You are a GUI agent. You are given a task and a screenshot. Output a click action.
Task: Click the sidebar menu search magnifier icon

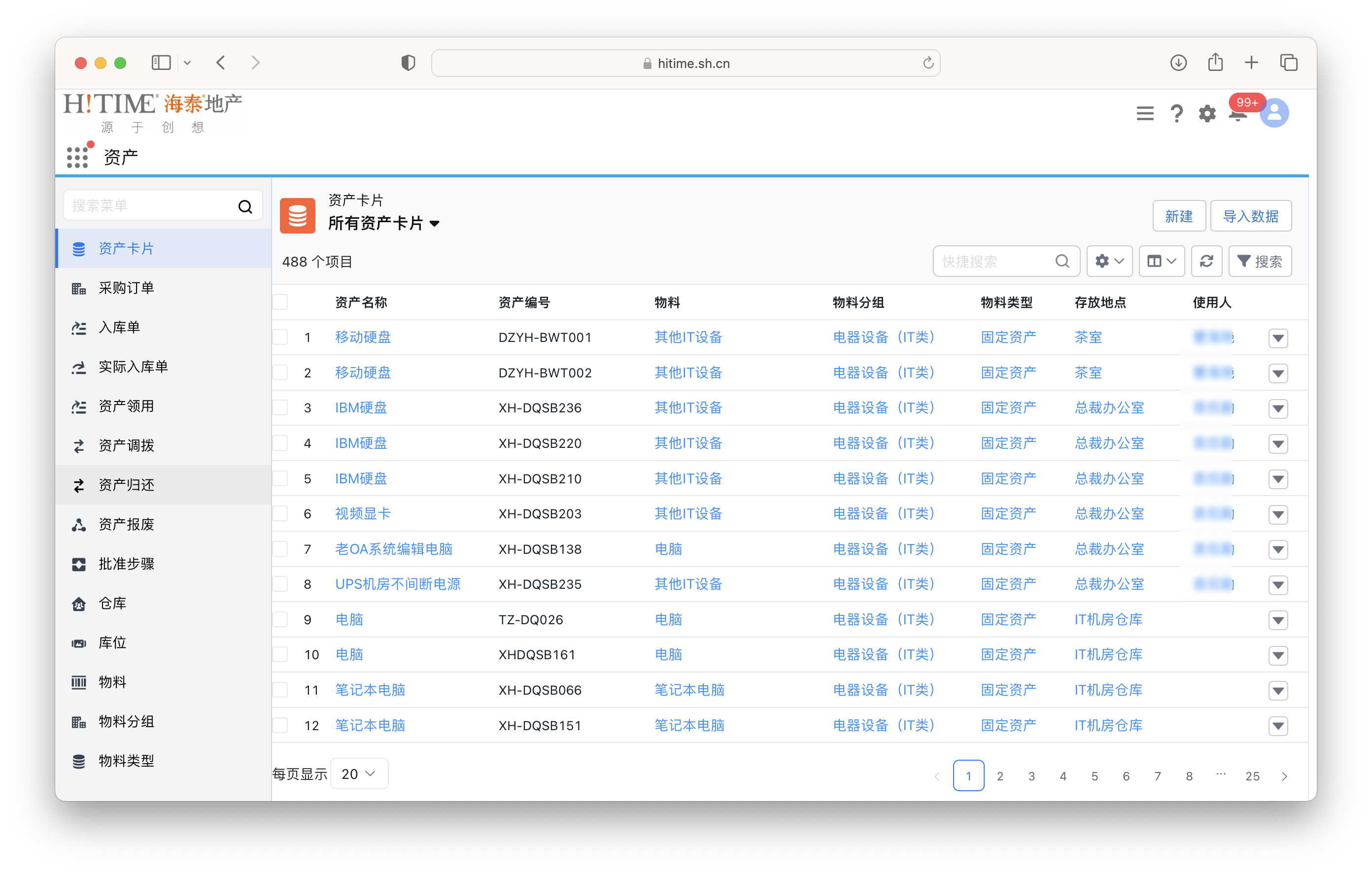point(245,206)
